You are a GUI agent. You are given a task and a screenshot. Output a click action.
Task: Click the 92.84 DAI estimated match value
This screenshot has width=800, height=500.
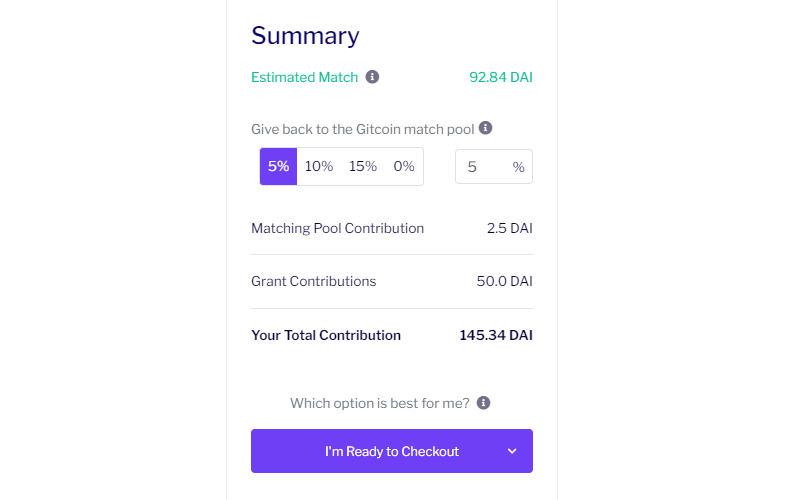click(501, 77)
